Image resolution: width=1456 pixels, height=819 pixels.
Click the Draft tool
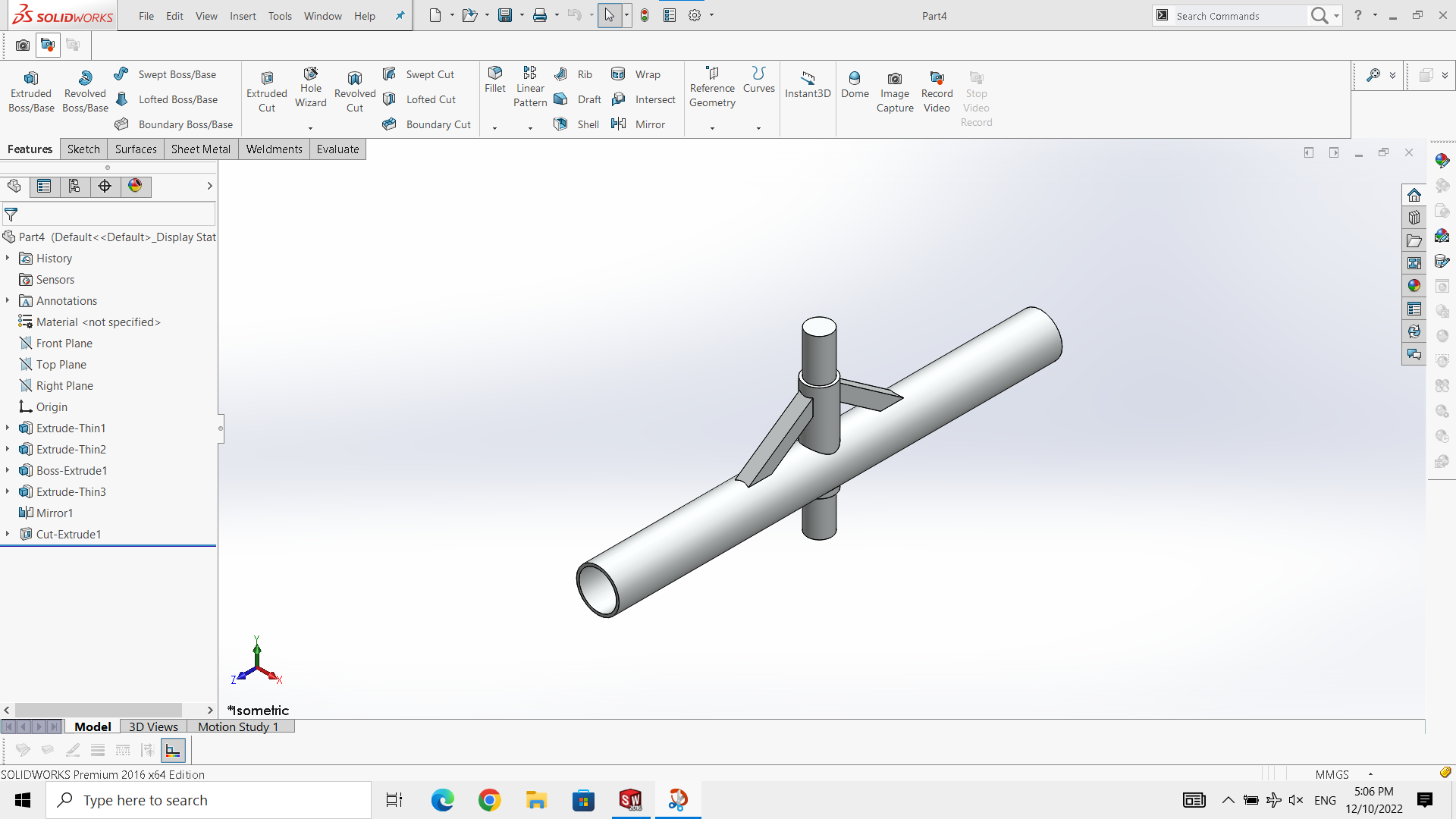(x=578, y=99)
